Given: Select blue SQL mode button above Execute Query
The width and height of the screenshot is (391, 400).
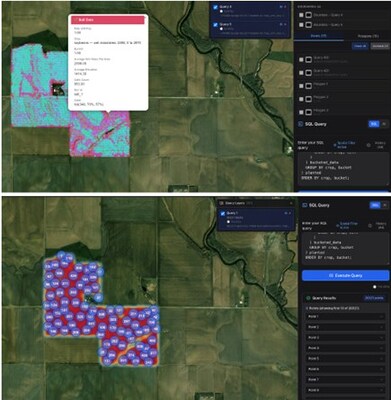Looking at the screenshot, I should tap(375, 205).
